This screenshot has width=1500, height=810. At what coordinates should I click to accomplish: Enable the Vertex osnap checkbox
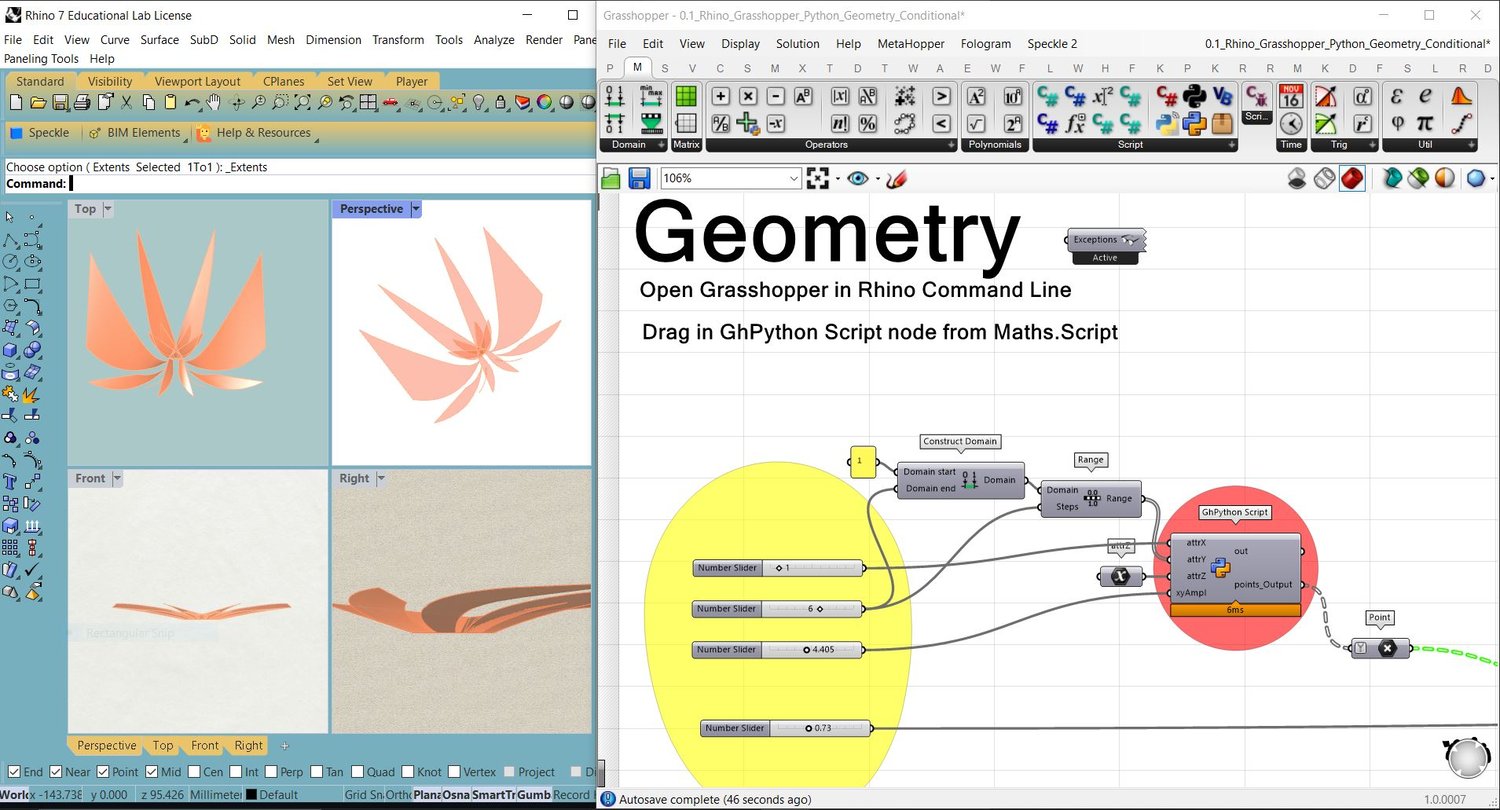[454, 772]
